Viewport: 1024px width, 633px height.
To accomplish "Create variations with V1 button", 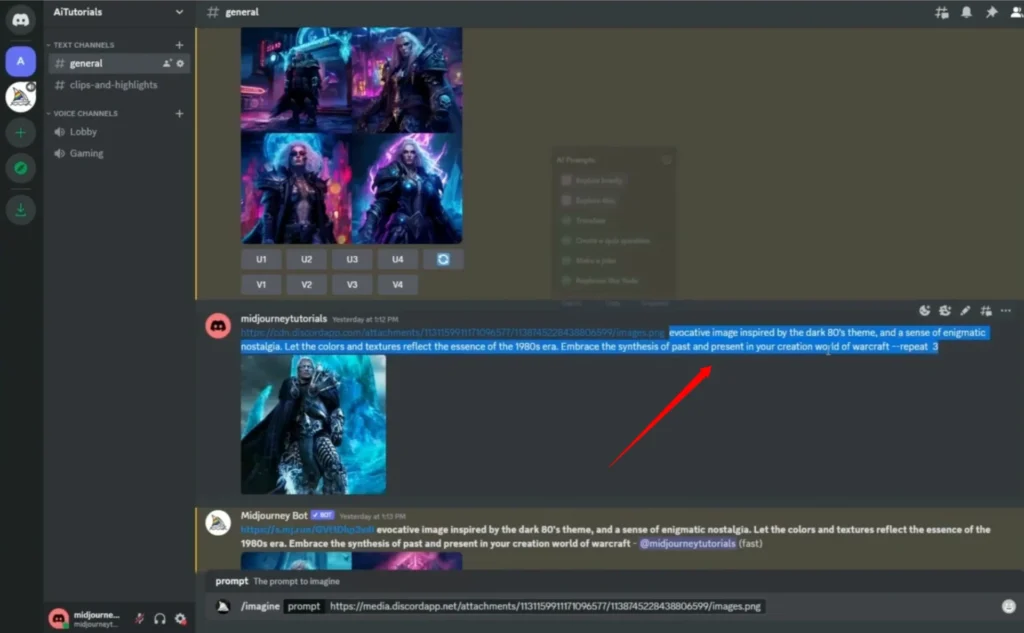I will pos(261,285).
